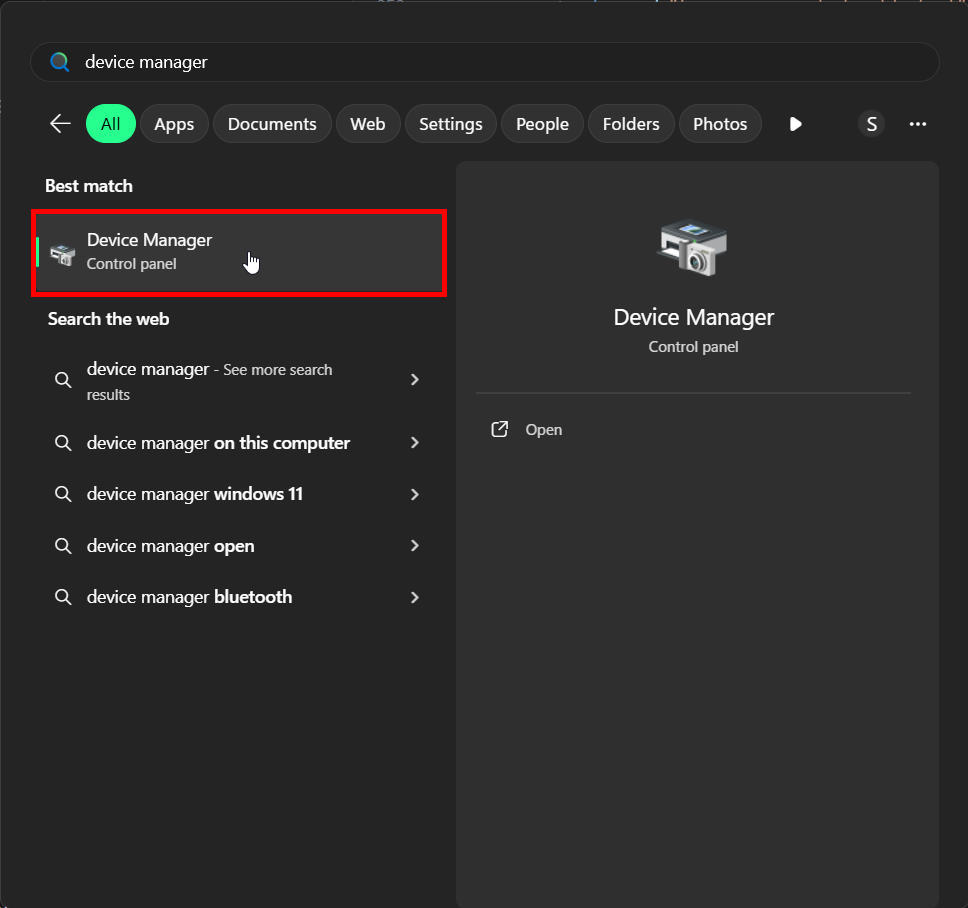968x908 pixels.
Task: Switch to the Web filter tab
Action: tap(368, 123)
